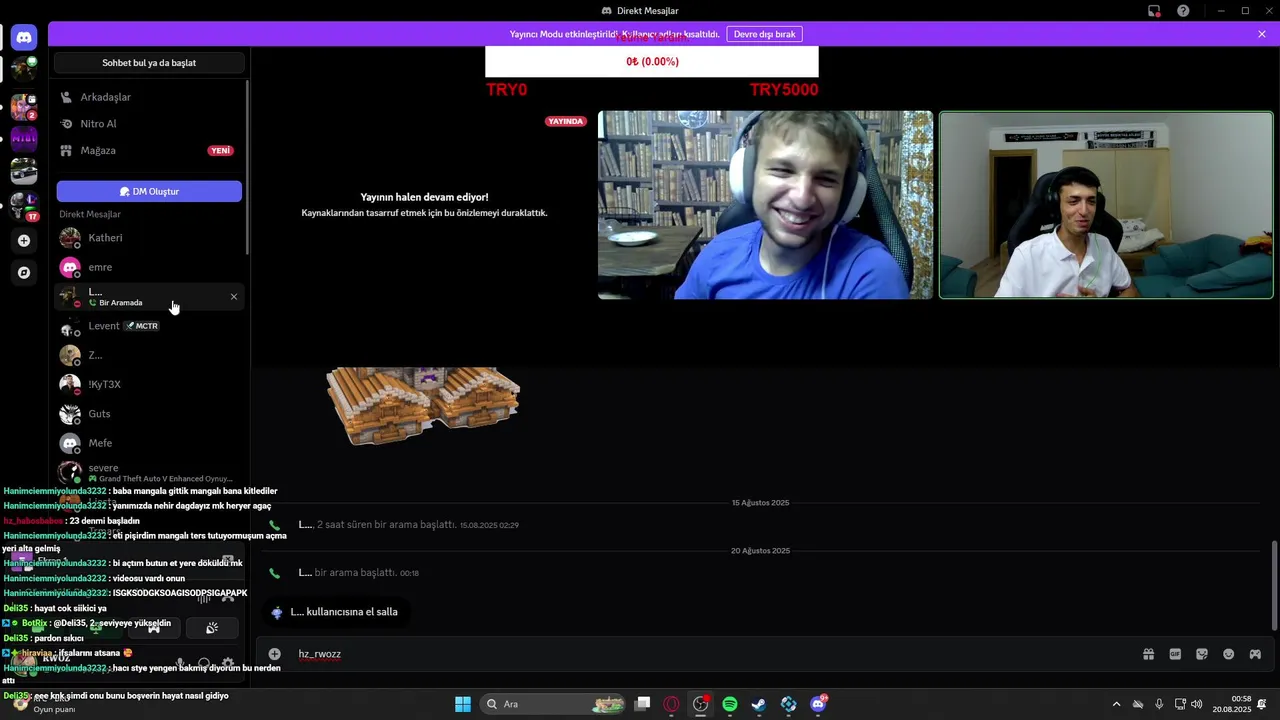
Task: Open Arkadaşlar friends page
Action: click(149, 97)
